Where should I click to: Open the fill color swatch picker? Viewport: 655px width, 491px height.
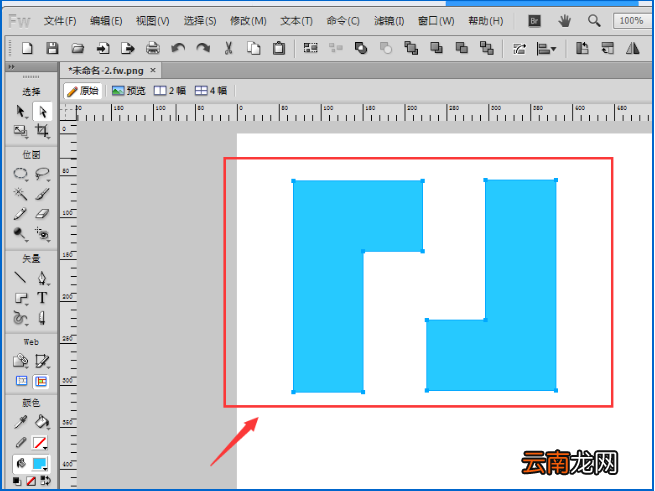(x=40, y=463)
